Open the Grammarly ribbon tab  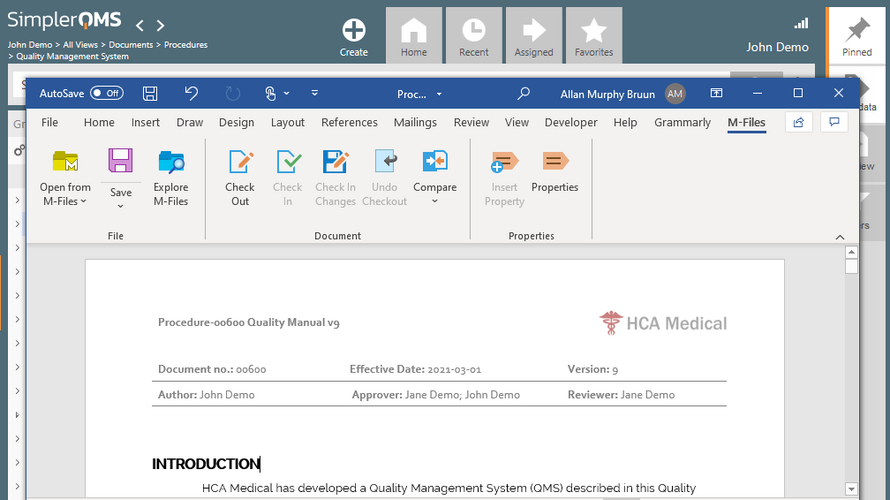(682, 122)
